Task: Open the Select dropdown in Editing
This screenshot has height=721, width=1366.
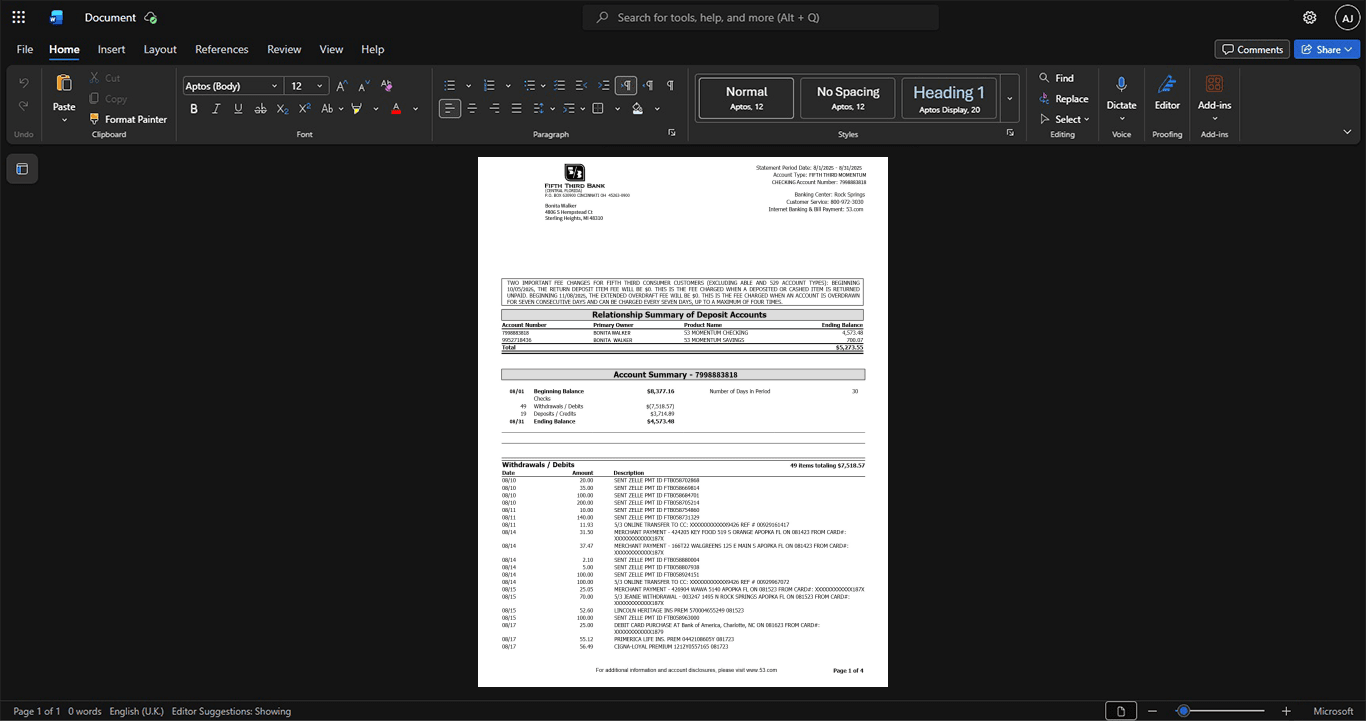Action: coord(1067,120)
